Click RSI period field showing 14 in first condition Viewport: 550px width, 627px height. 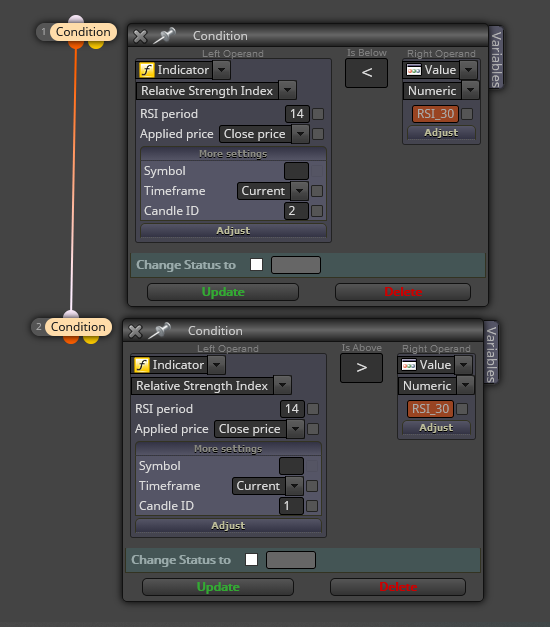297,114
